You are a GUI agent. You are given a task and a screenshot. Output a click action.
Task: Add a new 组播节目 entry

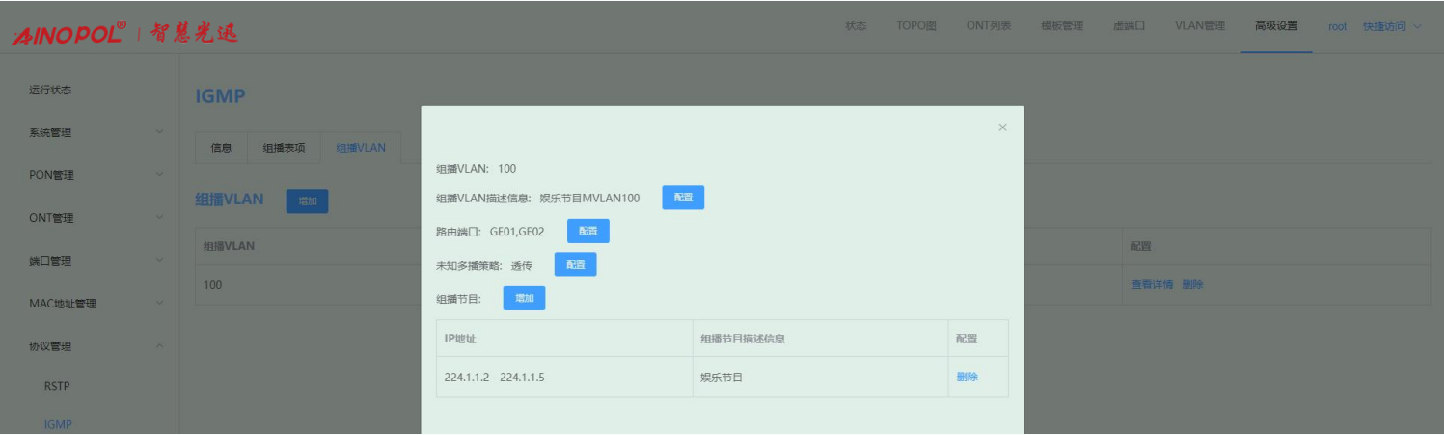(524, 298)
